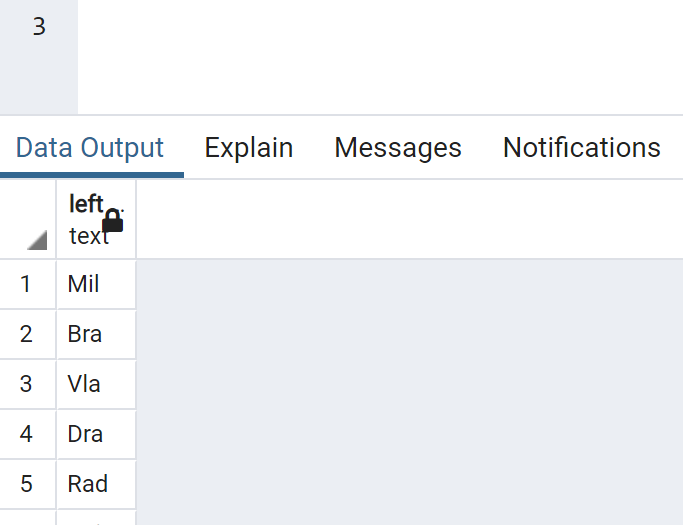Select row number 3 header
Image resolution: width=683 pixels, height=525 pixels.
tap(28, 384)
